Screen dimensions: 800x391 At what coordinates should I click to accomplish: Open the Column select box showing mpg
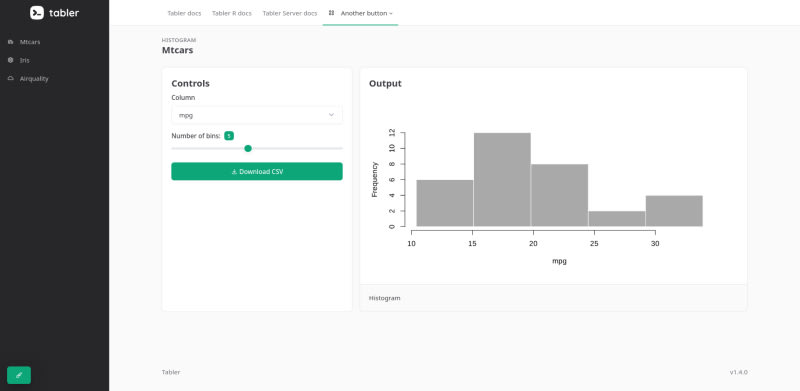point(257,115)
